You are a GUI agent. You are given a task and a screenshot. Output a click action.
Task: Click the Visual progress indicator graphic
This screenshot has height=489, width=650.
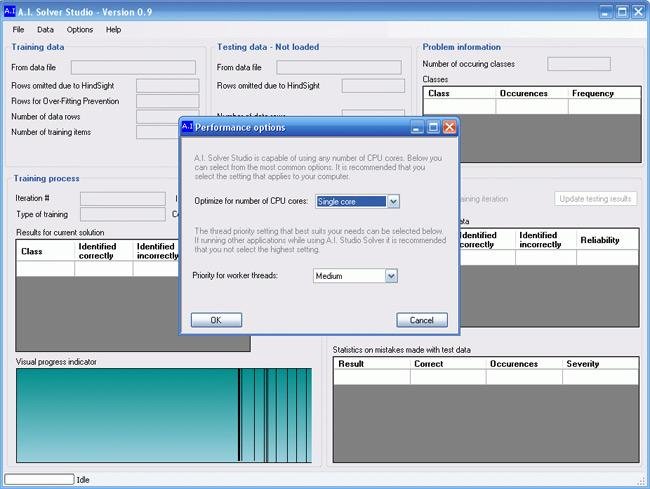click(x=164, y=415)
